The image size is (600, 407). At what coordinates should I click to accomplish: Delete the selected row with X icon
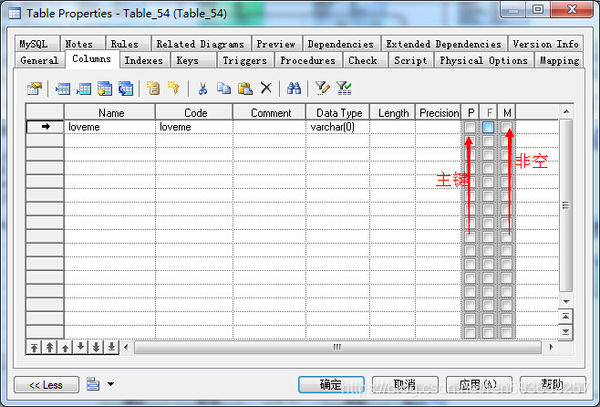pos(266,88)
